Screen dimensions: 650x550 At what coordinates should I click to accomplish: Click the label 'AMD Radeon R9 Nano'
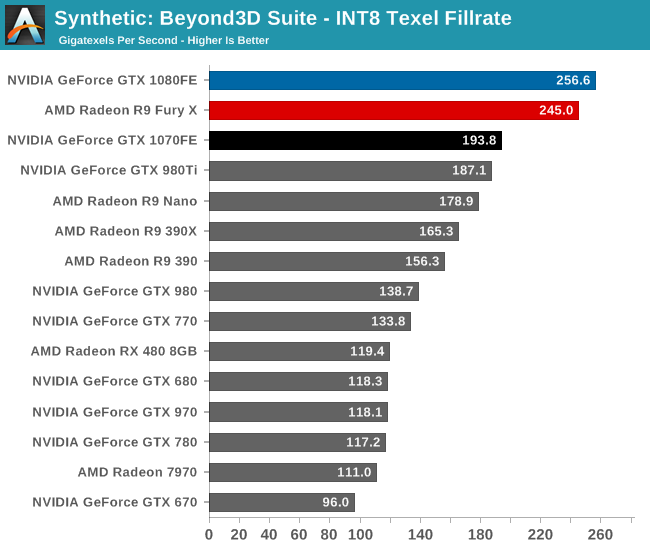coord(125,201)
